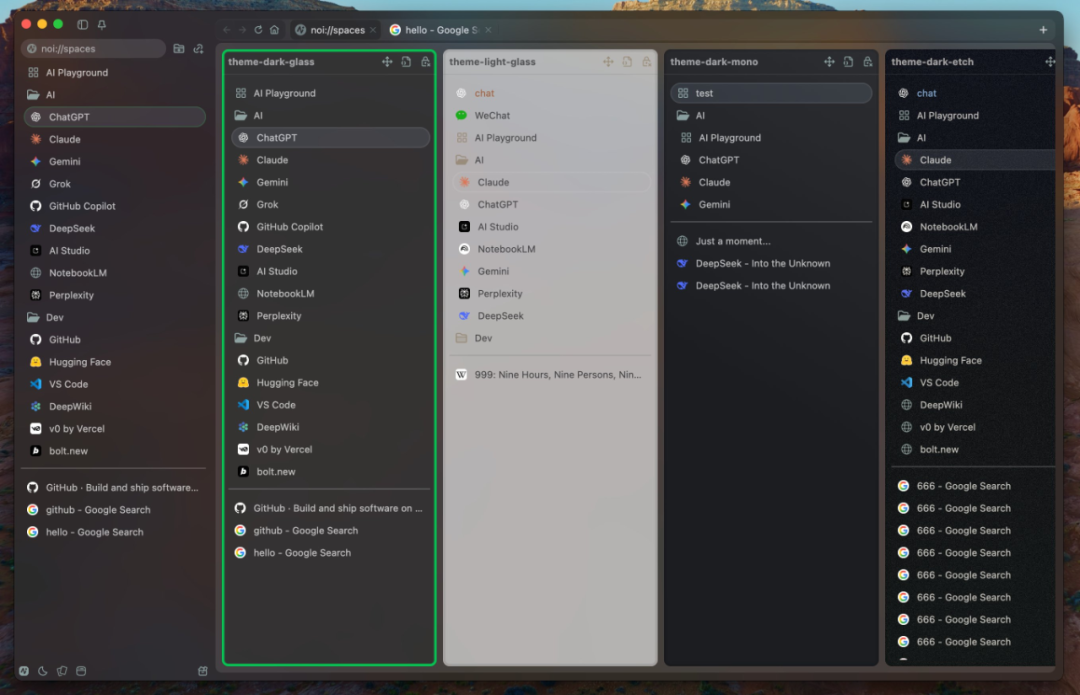
Task: Reload the current page
Action: tap(258, 30)
